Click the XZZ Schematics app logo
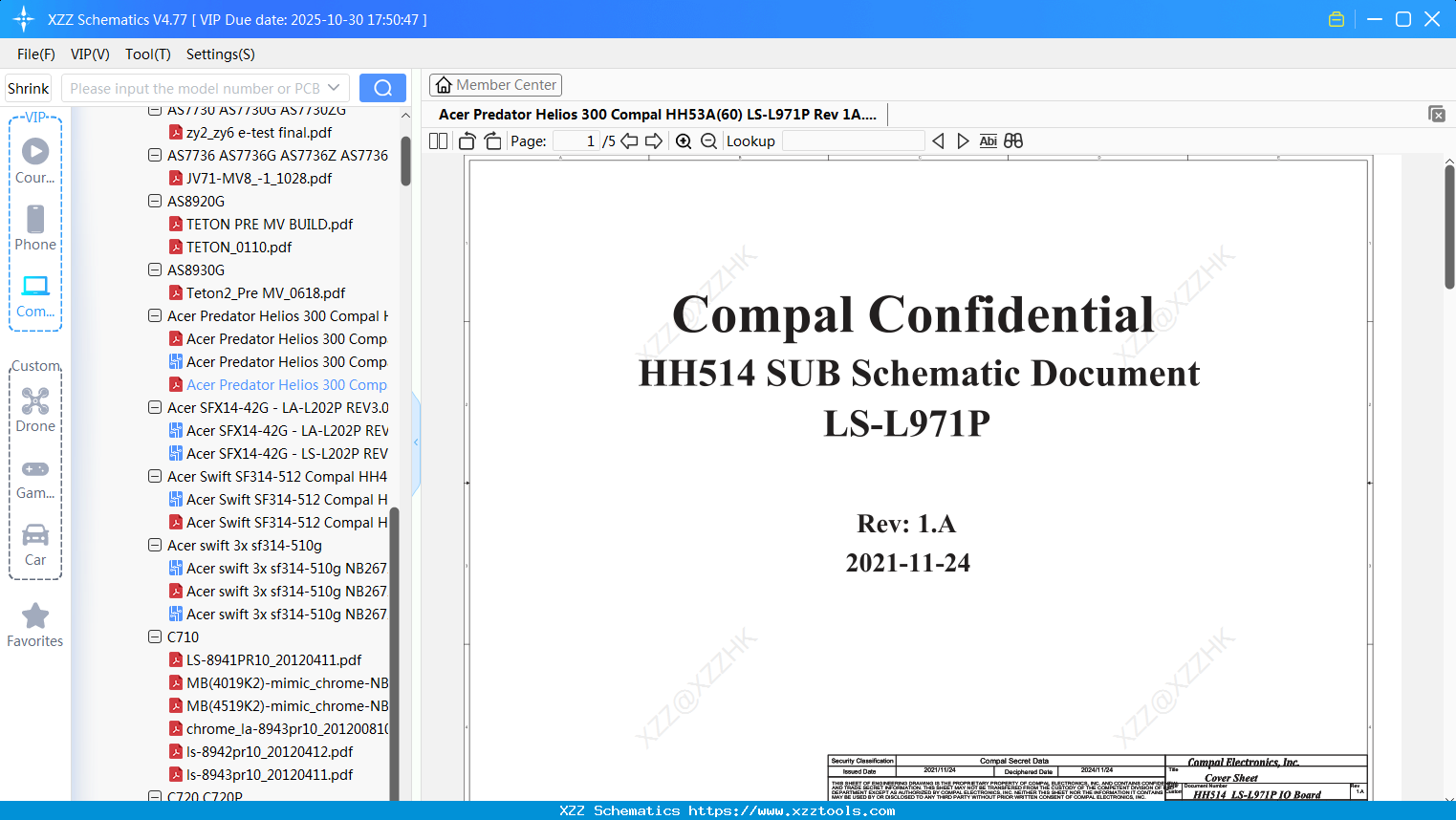 coord(24,19)
